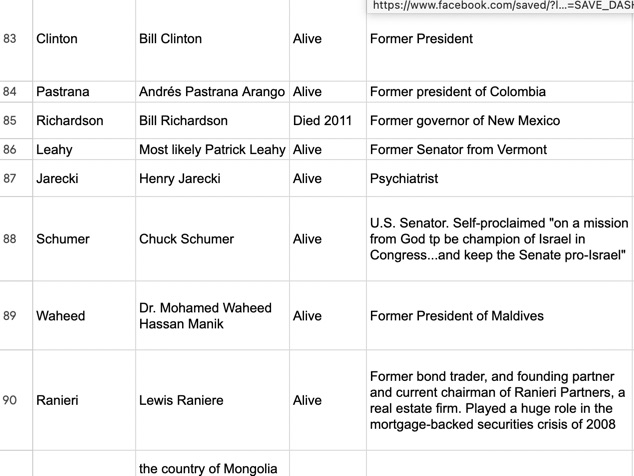Click Schumer's U.S. Senator description cell

[x=499, y=239]
